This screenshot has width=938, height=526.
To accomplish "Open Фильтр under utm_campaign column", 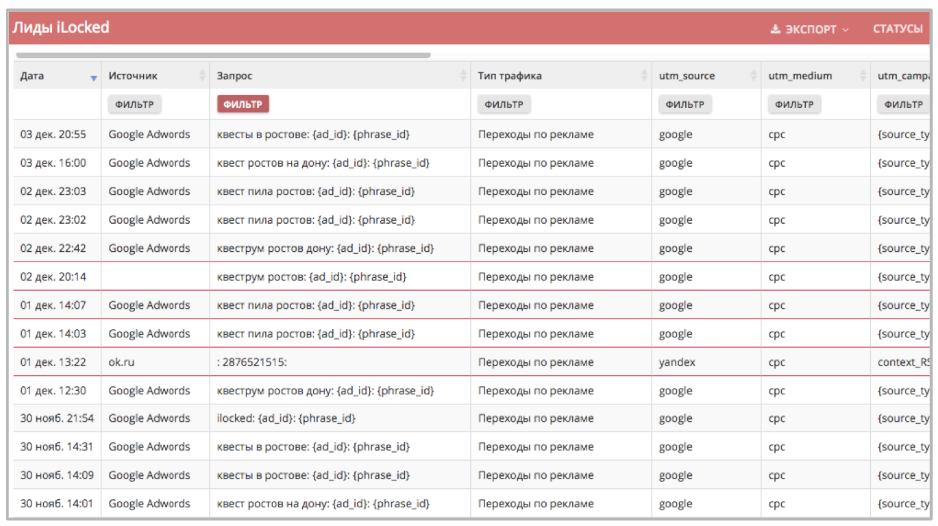I will pos(903,104).
